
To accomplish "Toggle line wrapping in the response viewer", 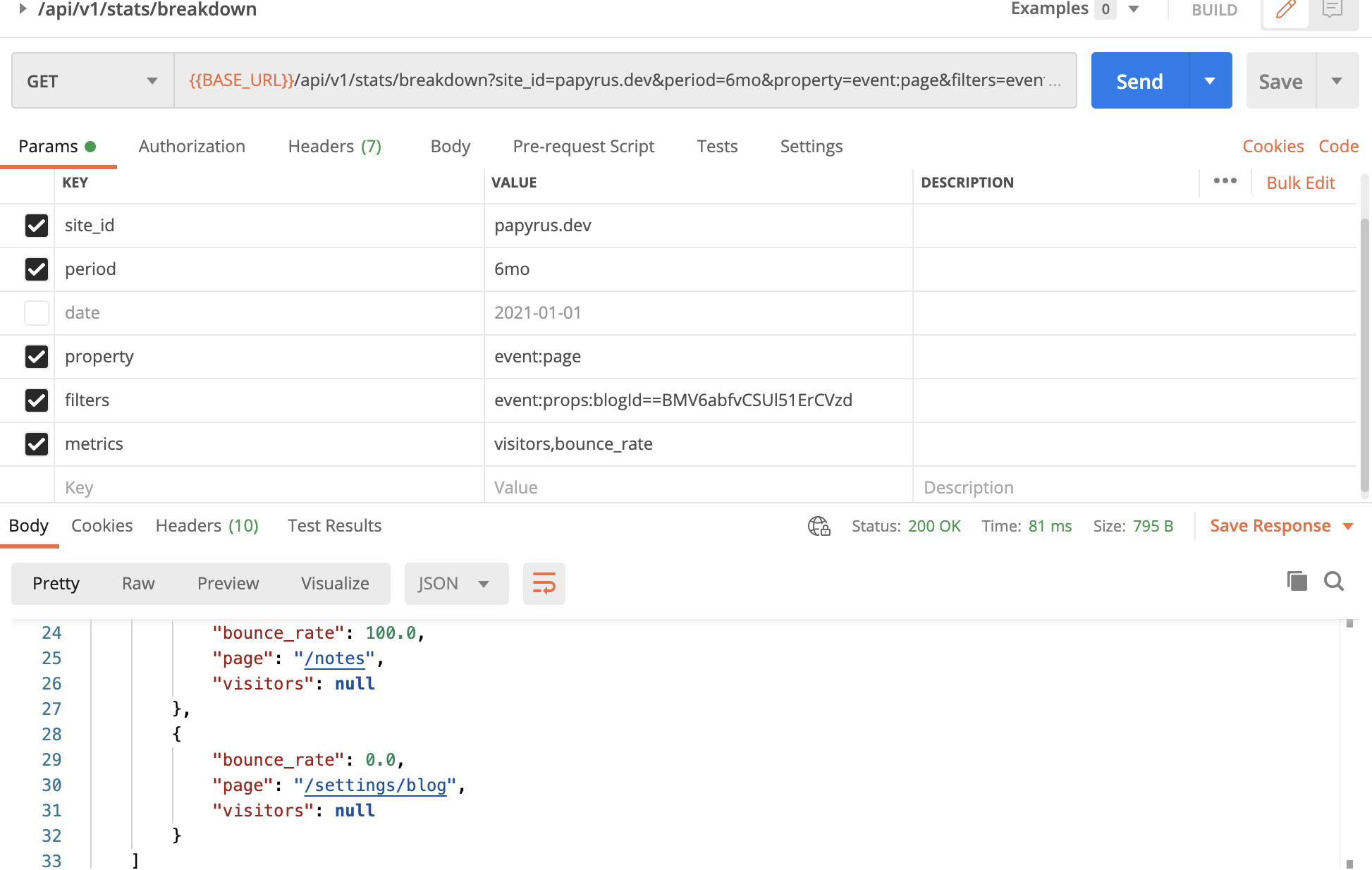I will point(544,583).
